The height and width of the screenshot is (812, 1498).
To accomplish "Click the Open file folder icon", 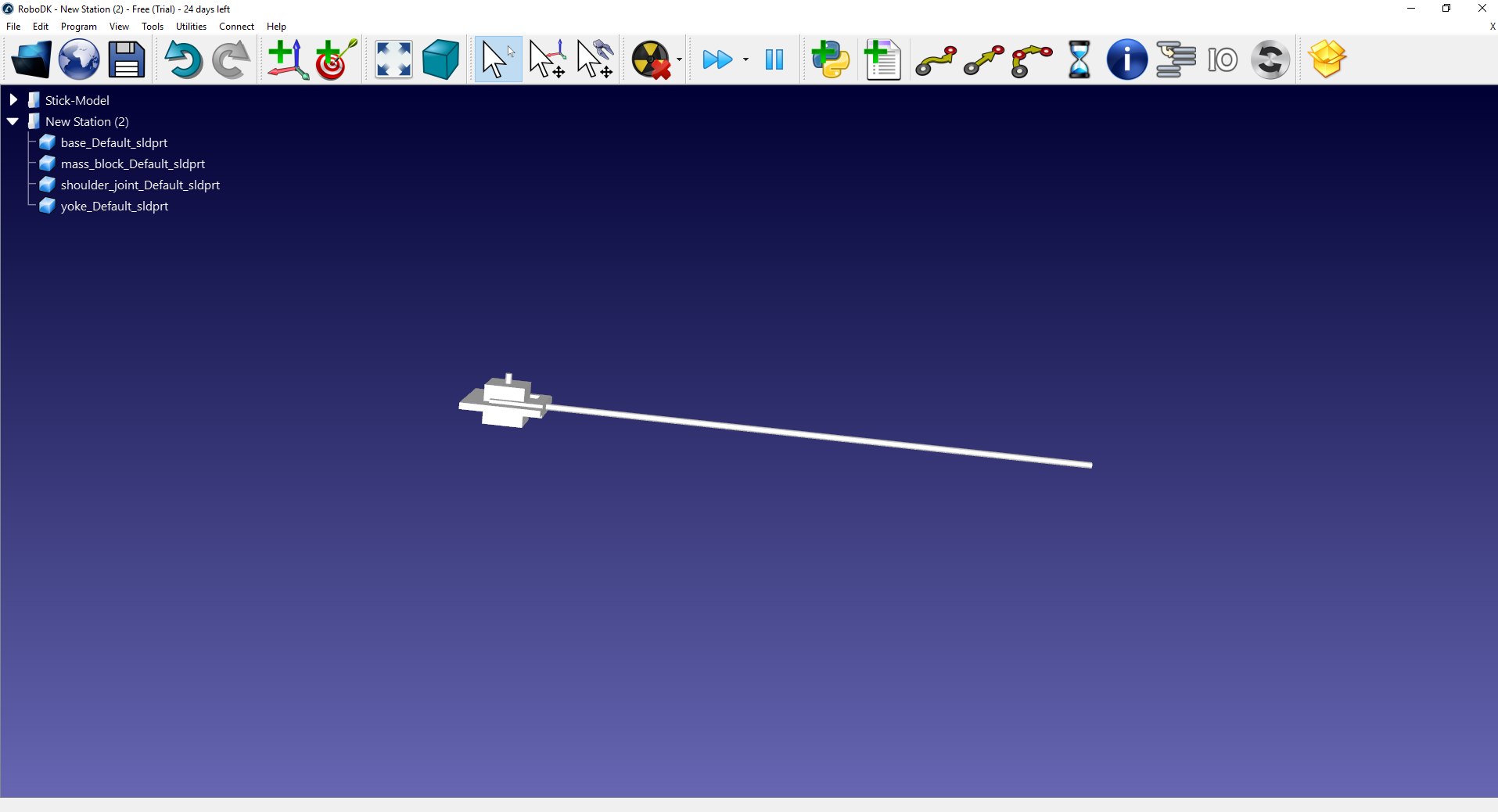I will point(31,59).
